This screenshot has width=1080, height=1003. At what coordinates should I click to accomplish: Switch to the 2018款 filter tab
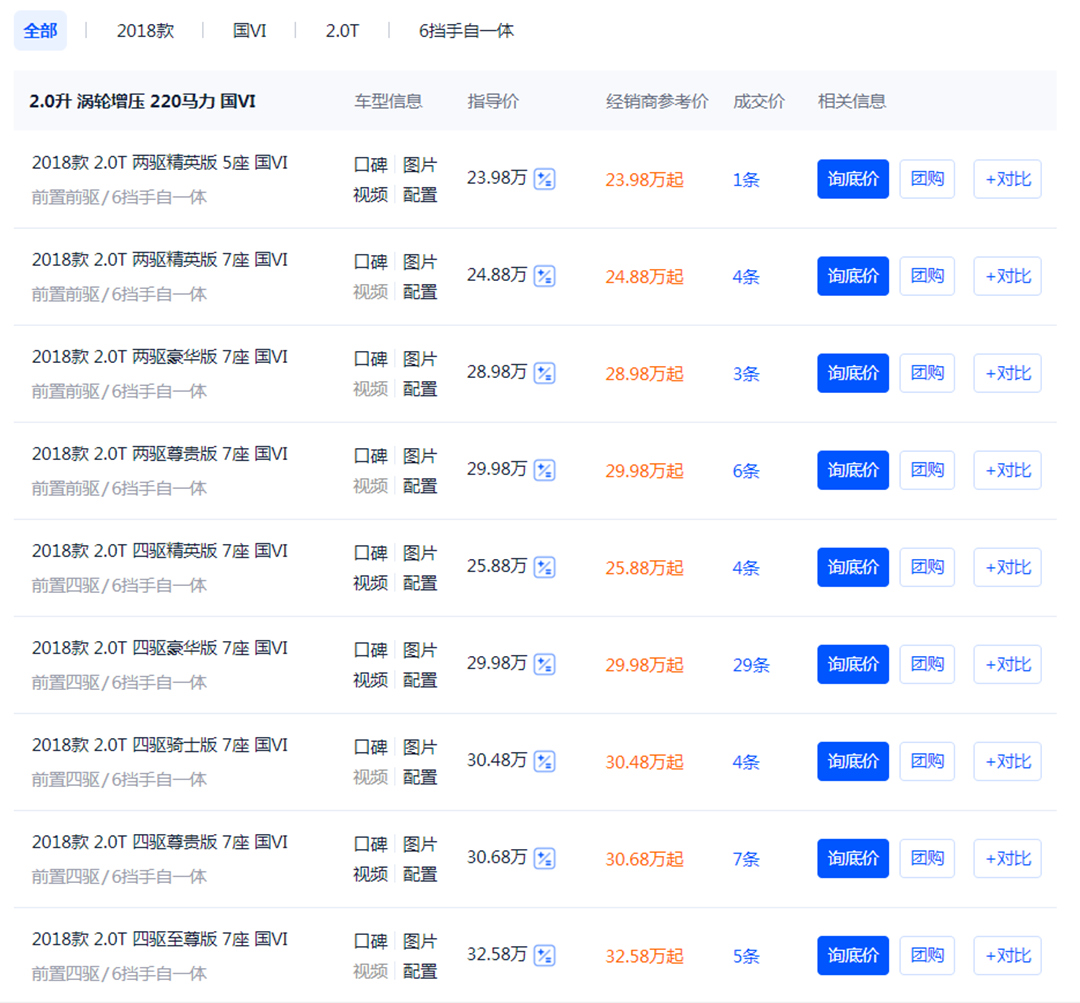click(x=145, y=31)
